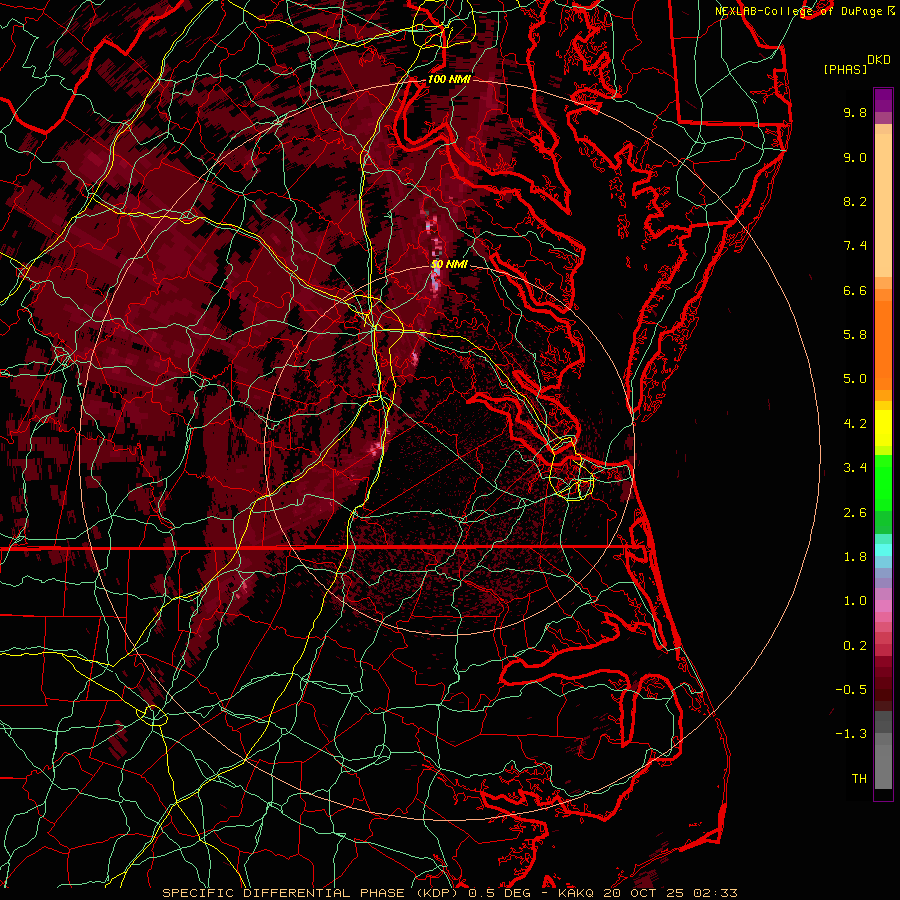
Task: Click the KAKQ radar site identifier
Action: pyautogui.click(x=576, y=893)
